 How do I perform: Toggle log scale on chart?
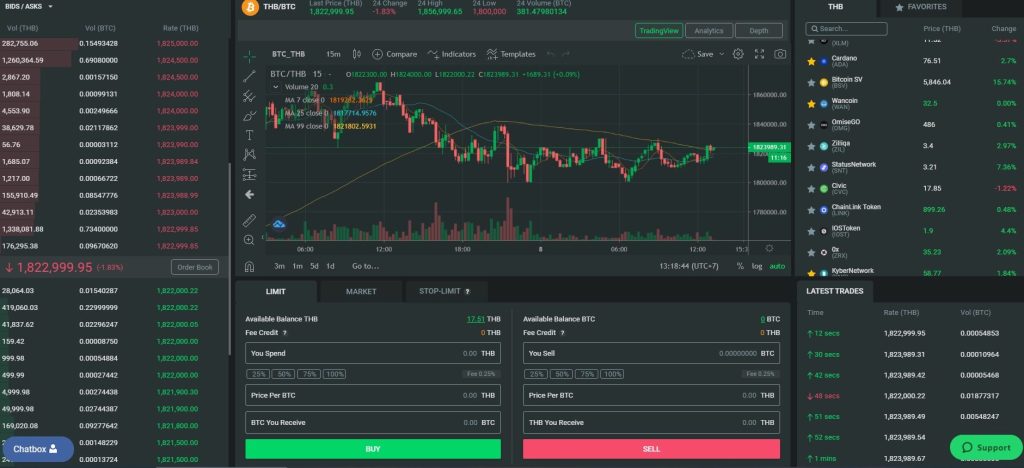pos(757,266)
